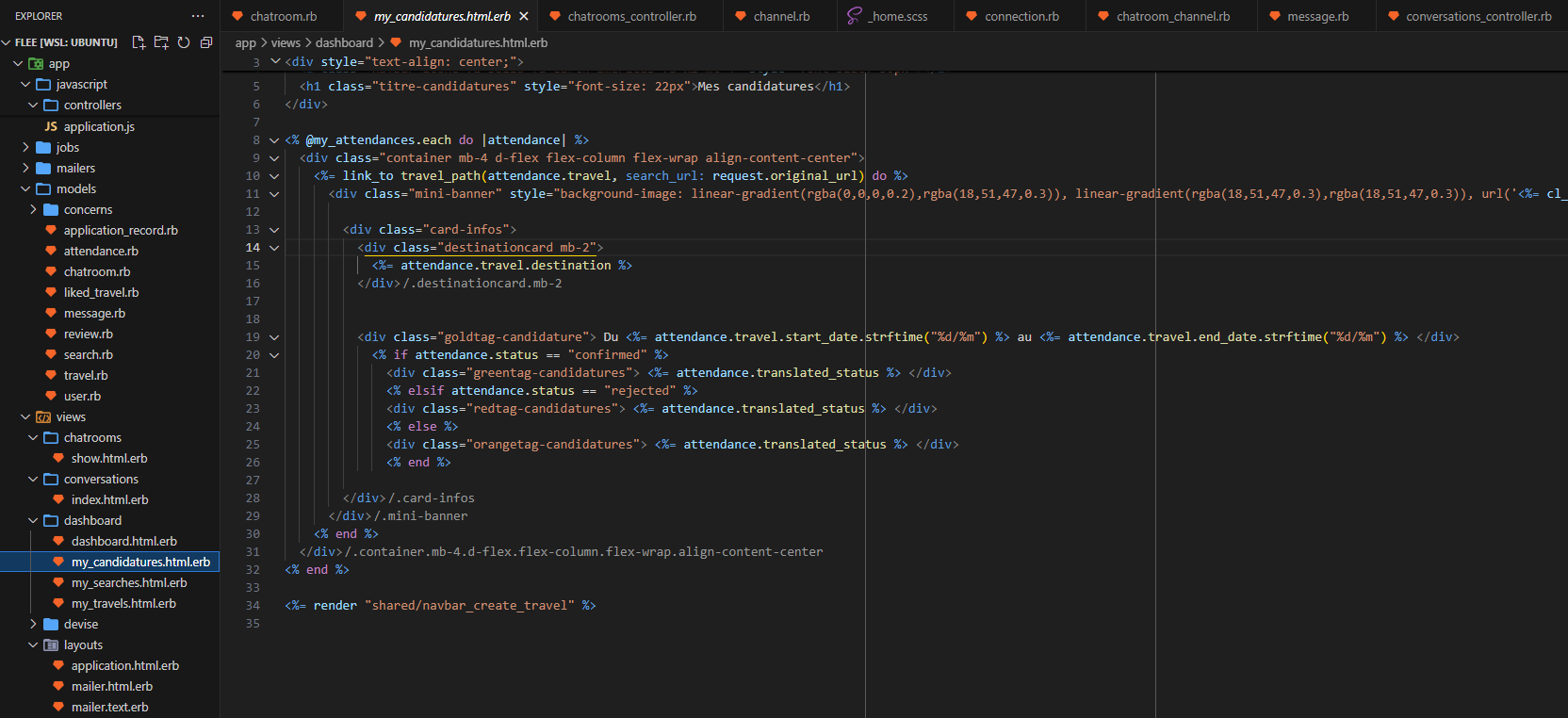The width and height of the screenshot is (1568, 718).
Task: Click New Folder icon in explorer header
Action: pos(161,42)
